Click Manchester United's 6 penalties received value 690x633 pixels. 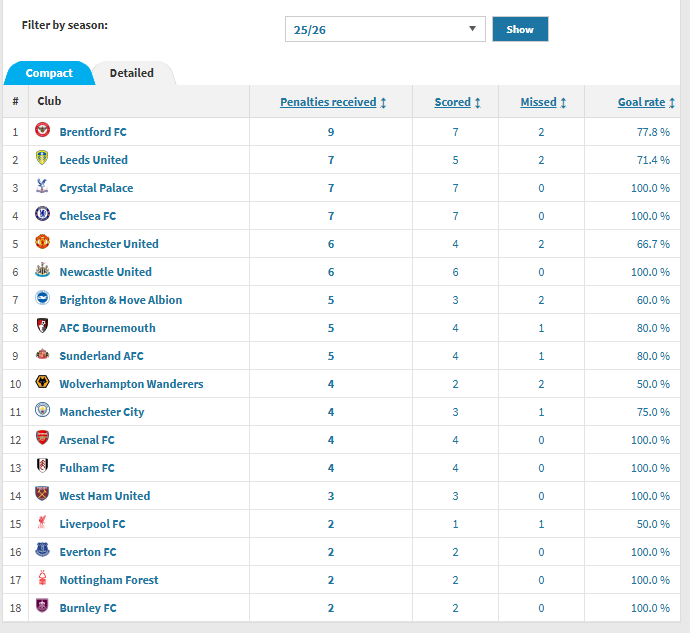[331, 244]
